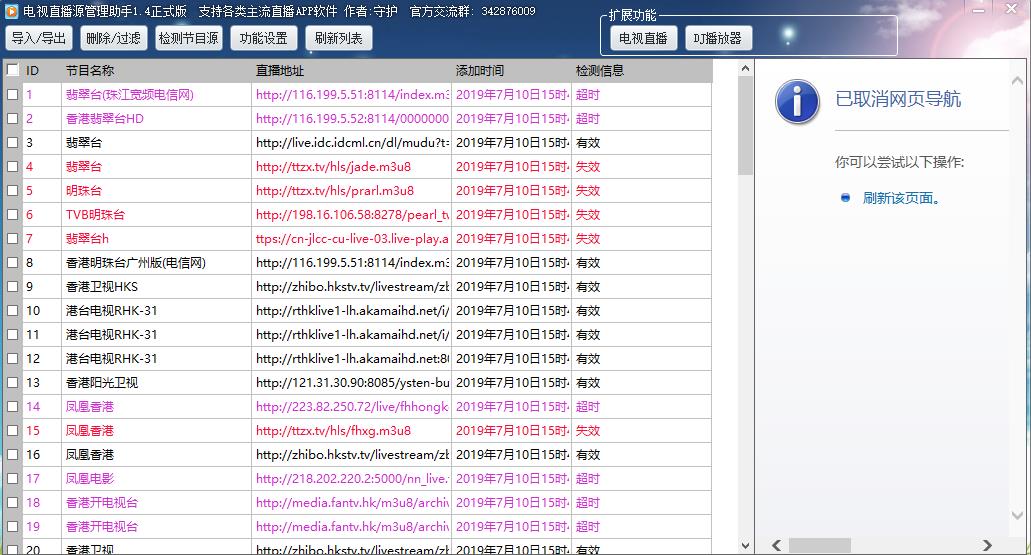Click URL http://ttzx.tv/hls/jade.m3u8

point(333,166)
